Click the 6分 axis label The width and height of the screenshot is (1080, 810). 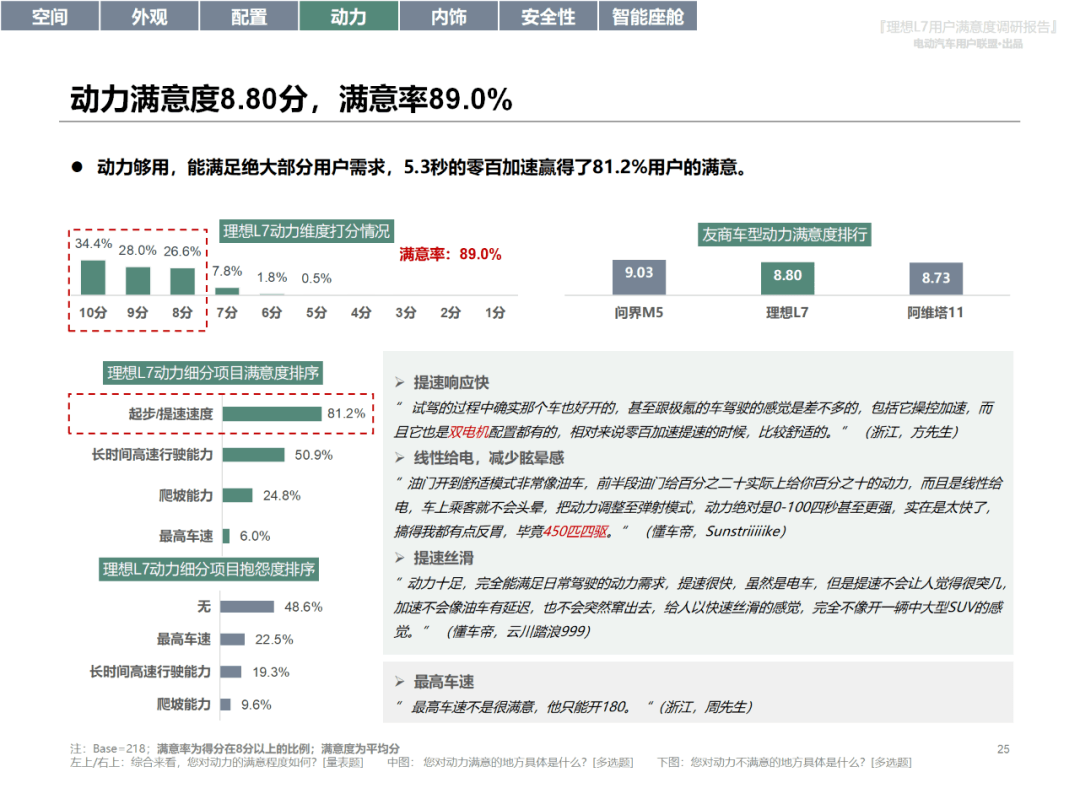pos(271,313)
